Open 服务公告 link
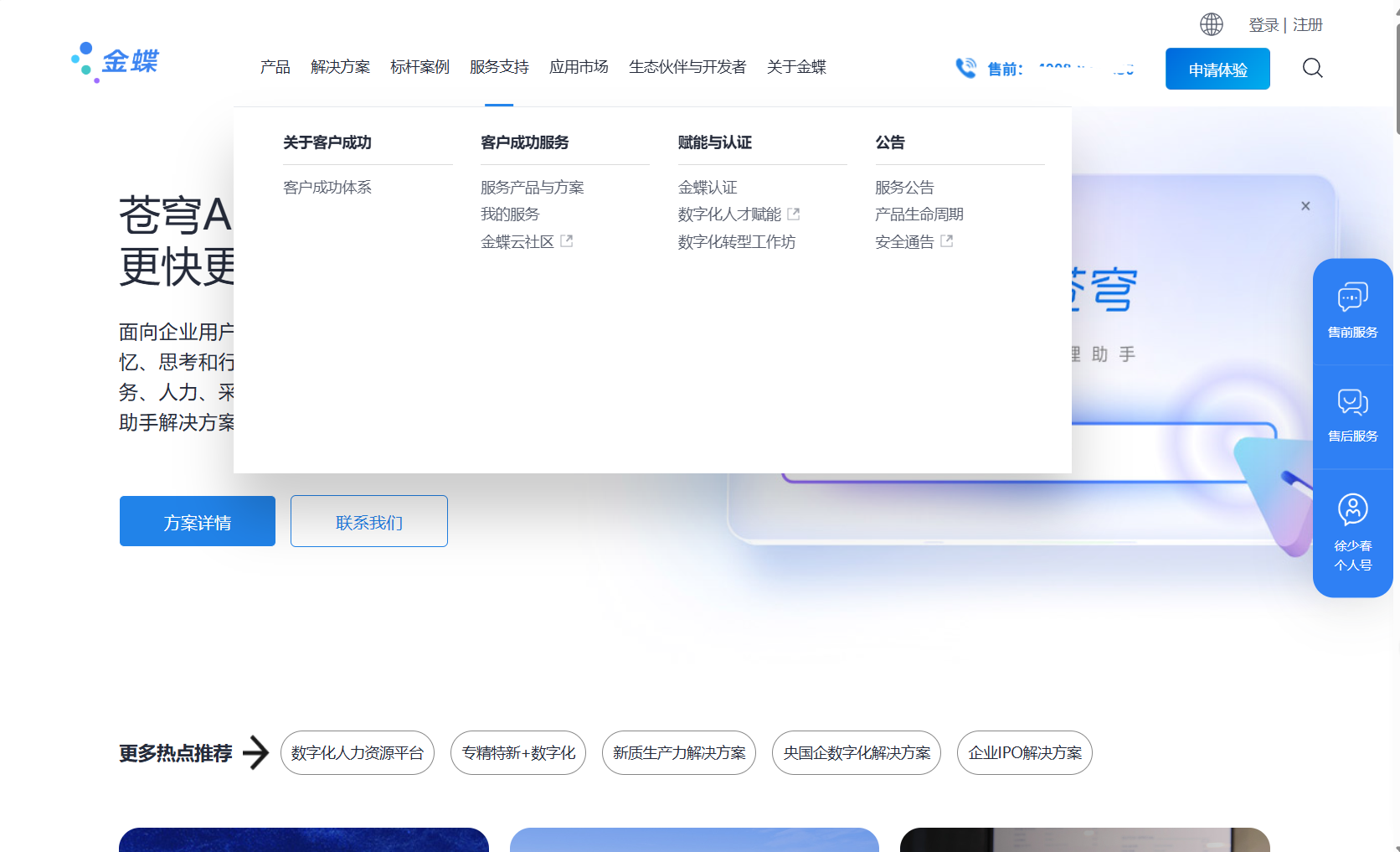Viewport: 1400px width, 852px height. pos(904,188)
